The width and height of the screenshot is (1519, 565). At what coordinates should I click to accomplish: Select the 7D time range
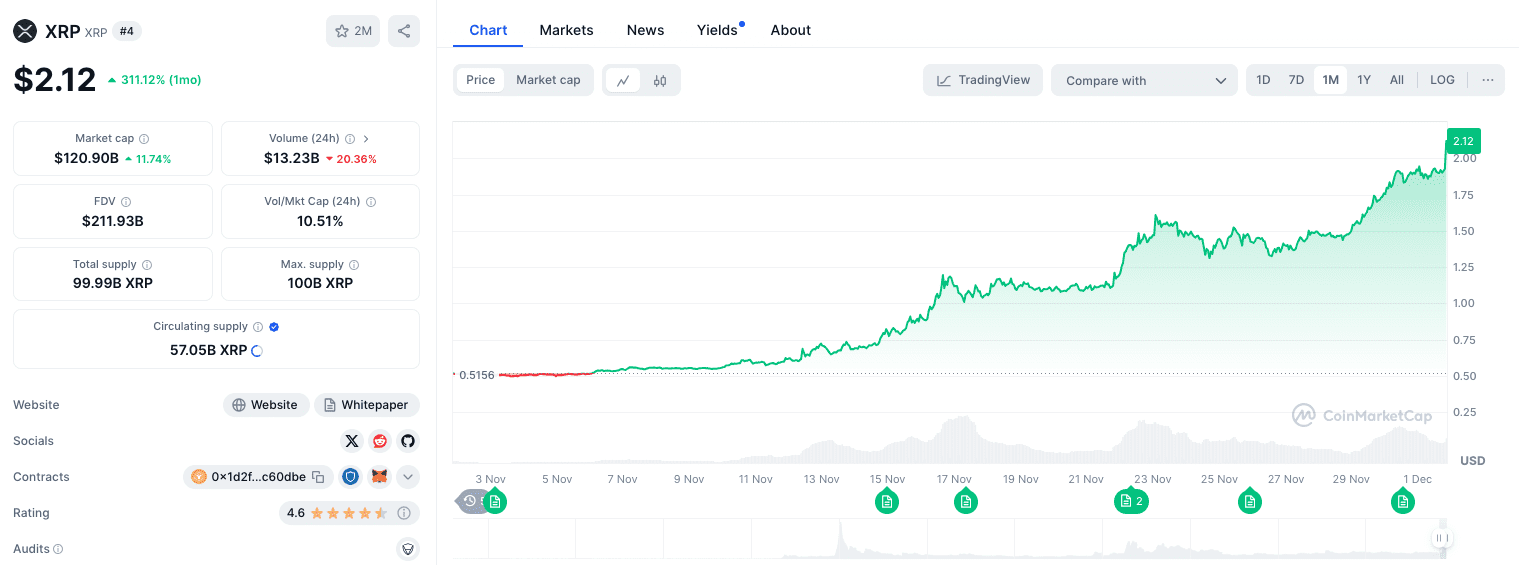tap(1296, 80)
